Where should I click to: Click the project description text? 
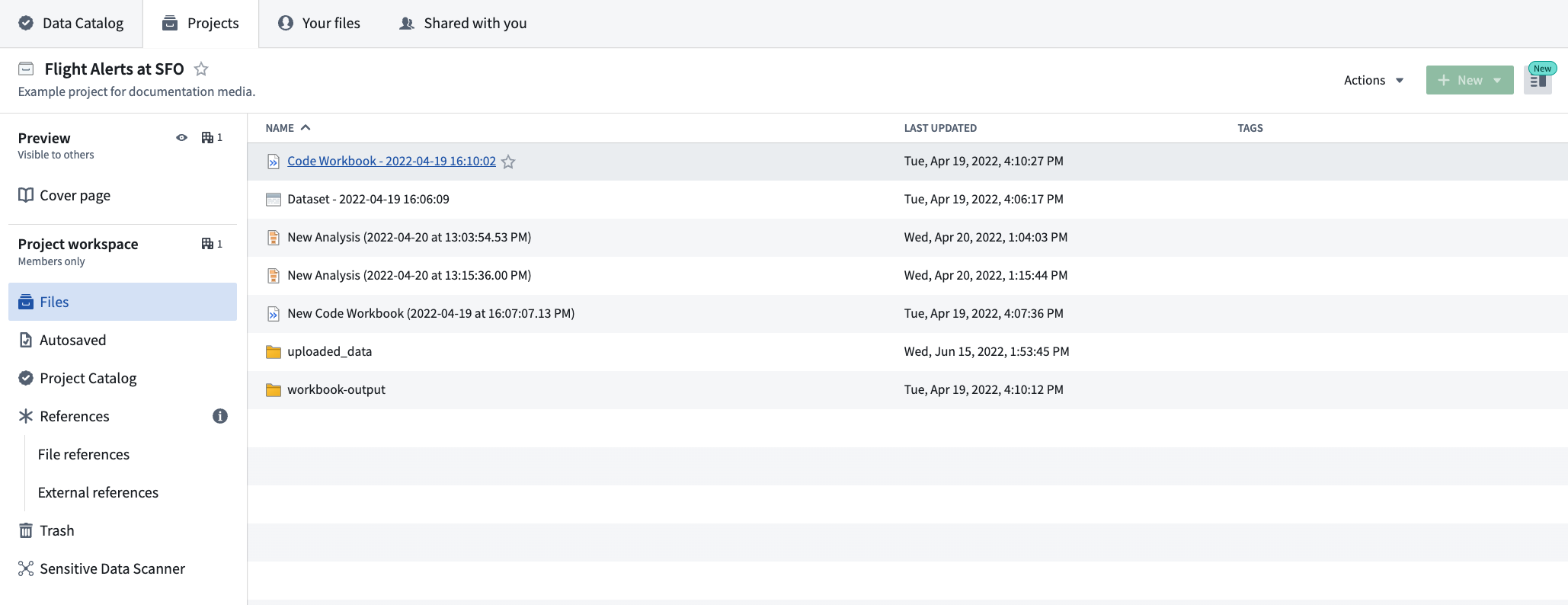pyautogui.click(x=136, y=91)
